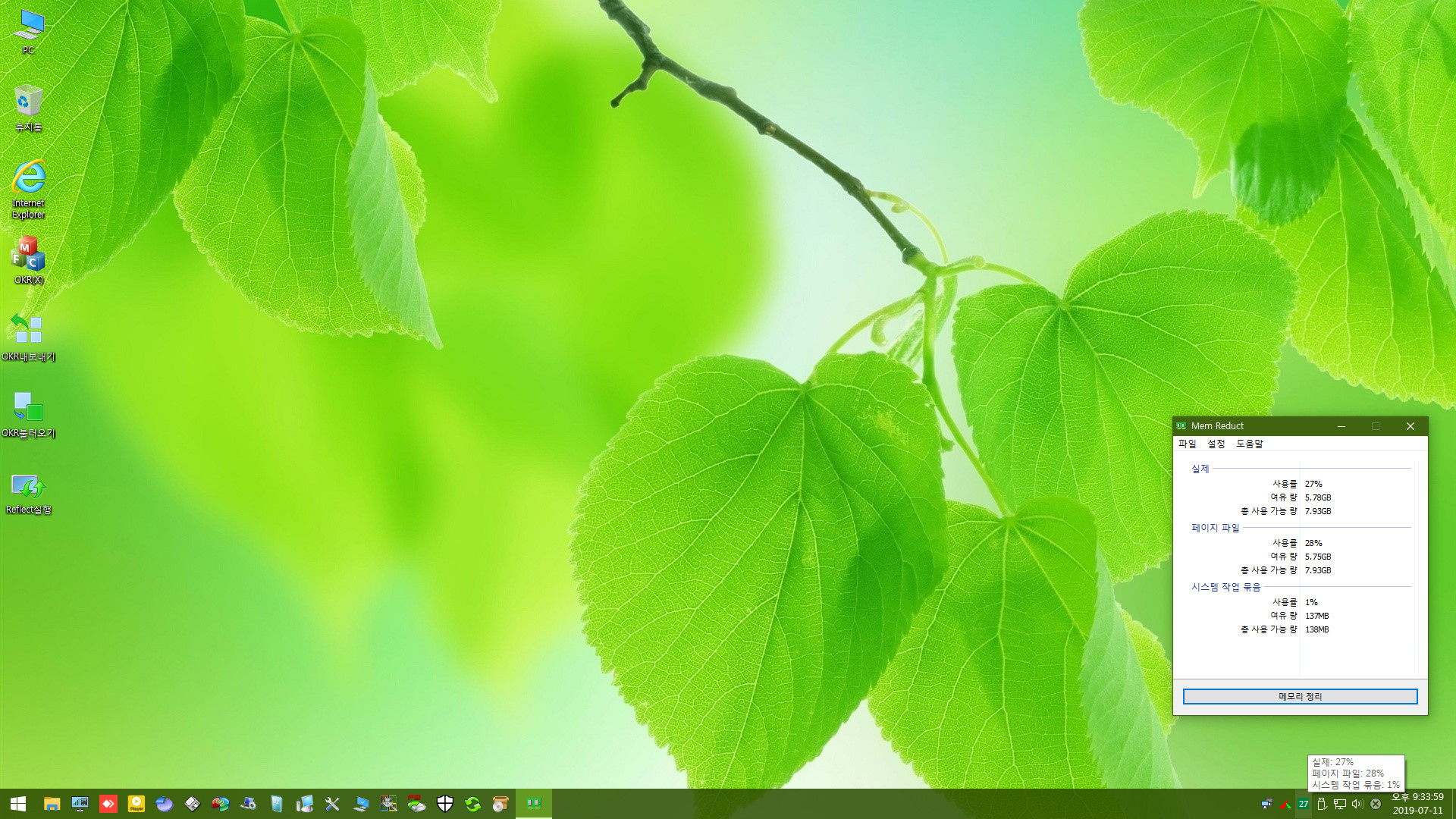
Task: Open the Windows Start menu
Action: [x=18, y=804]
